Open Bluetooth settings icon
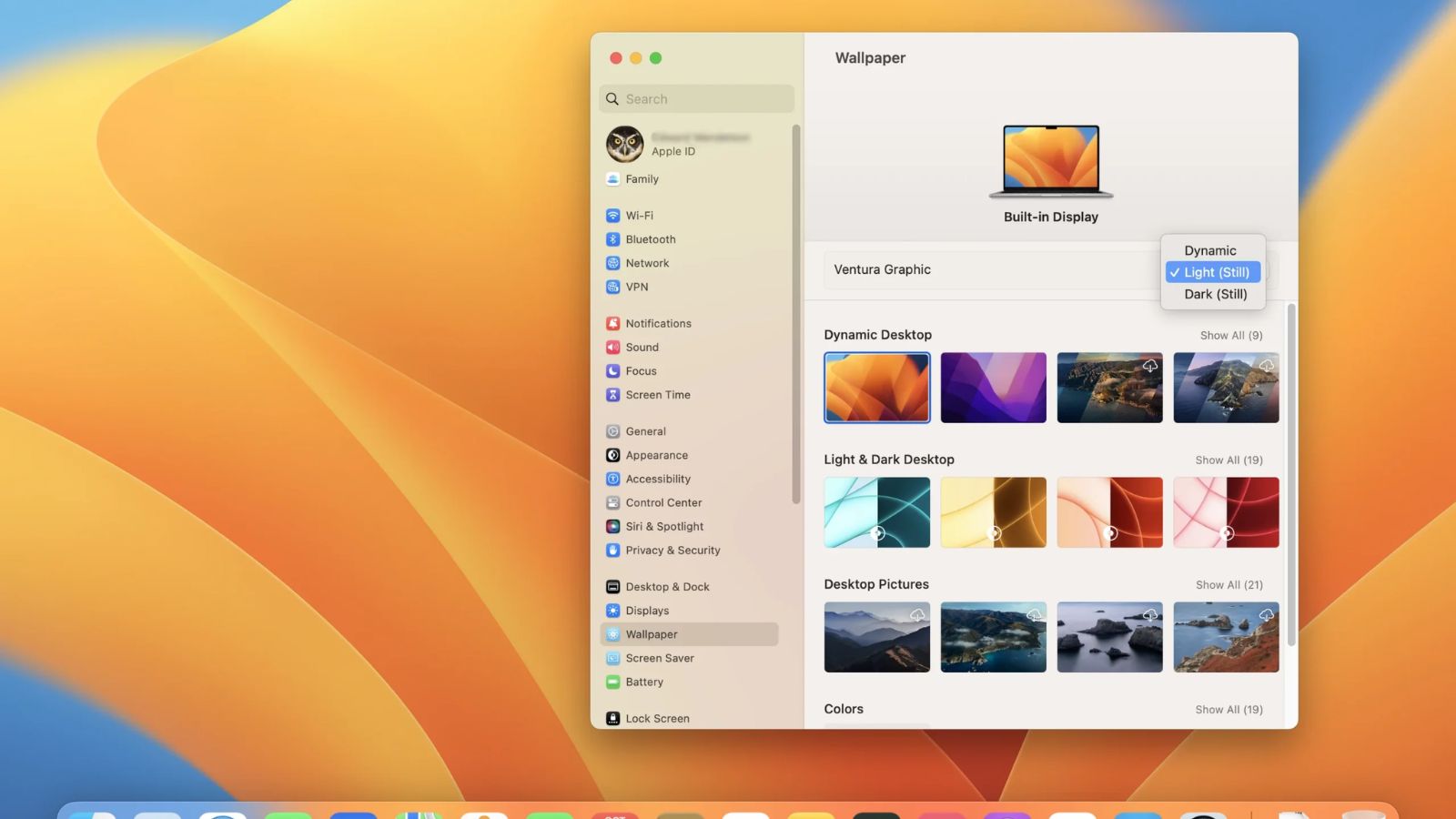Screen dimensions: 1456x819 tap(613, 239)
